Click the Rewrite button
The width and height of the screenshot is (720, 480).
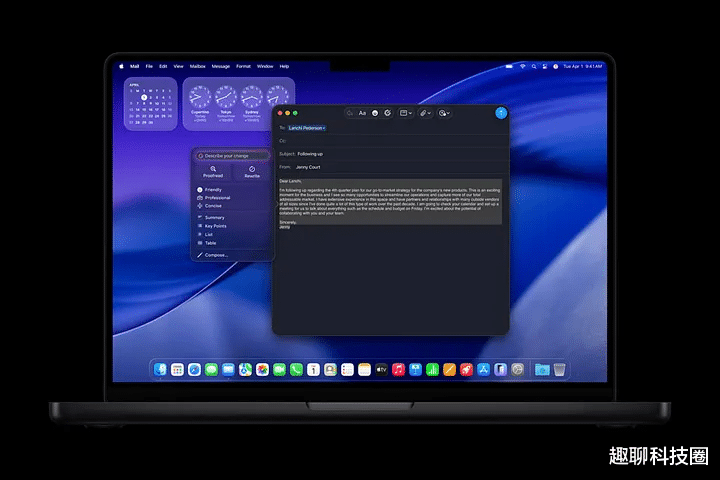click(x=251, y=171)
